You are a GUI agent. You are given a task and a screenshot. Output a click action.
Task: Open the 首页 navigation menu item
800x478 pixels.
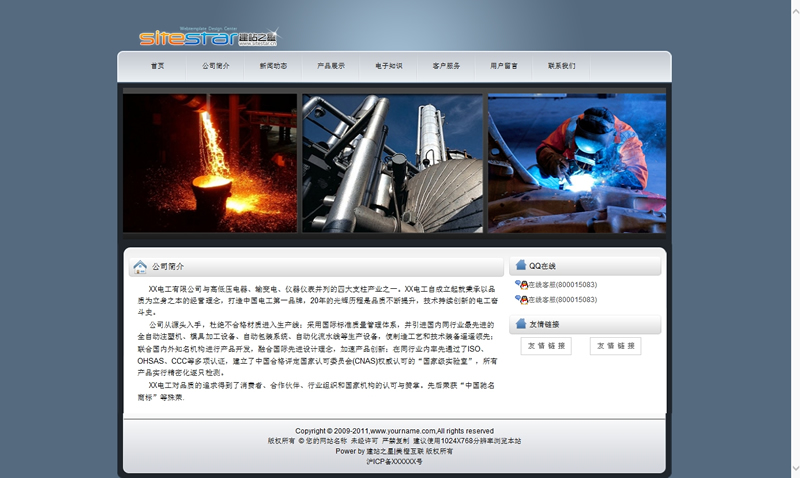pos(158,66)
